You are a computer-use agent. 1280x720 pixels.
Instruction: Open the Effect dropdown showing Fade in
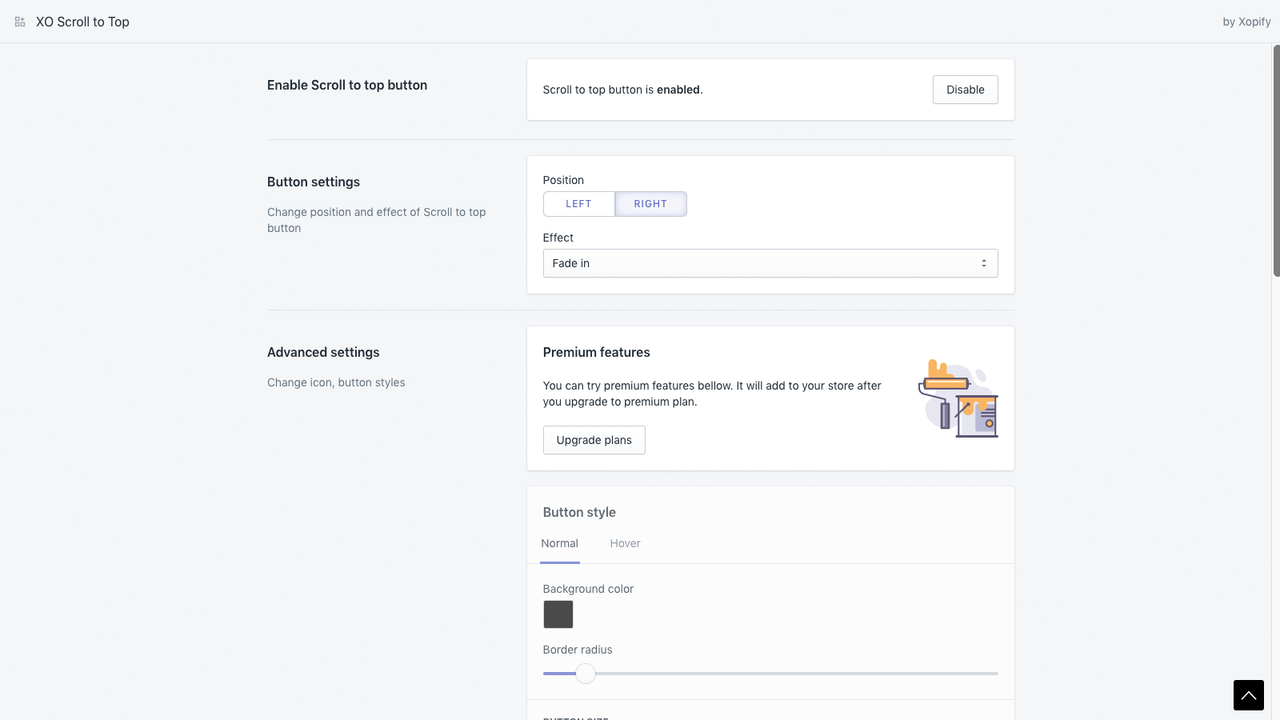770,263
